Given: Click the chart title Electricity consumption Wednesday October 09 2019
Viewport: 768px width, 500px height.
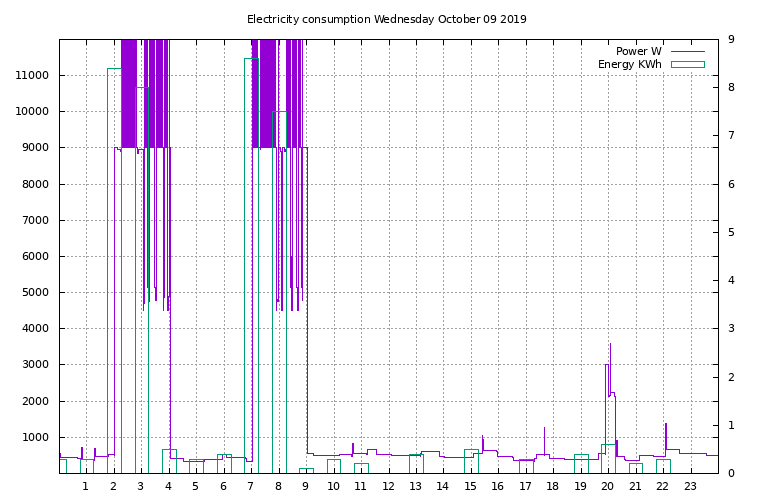Looking at the screenshot, I should 386,19.
